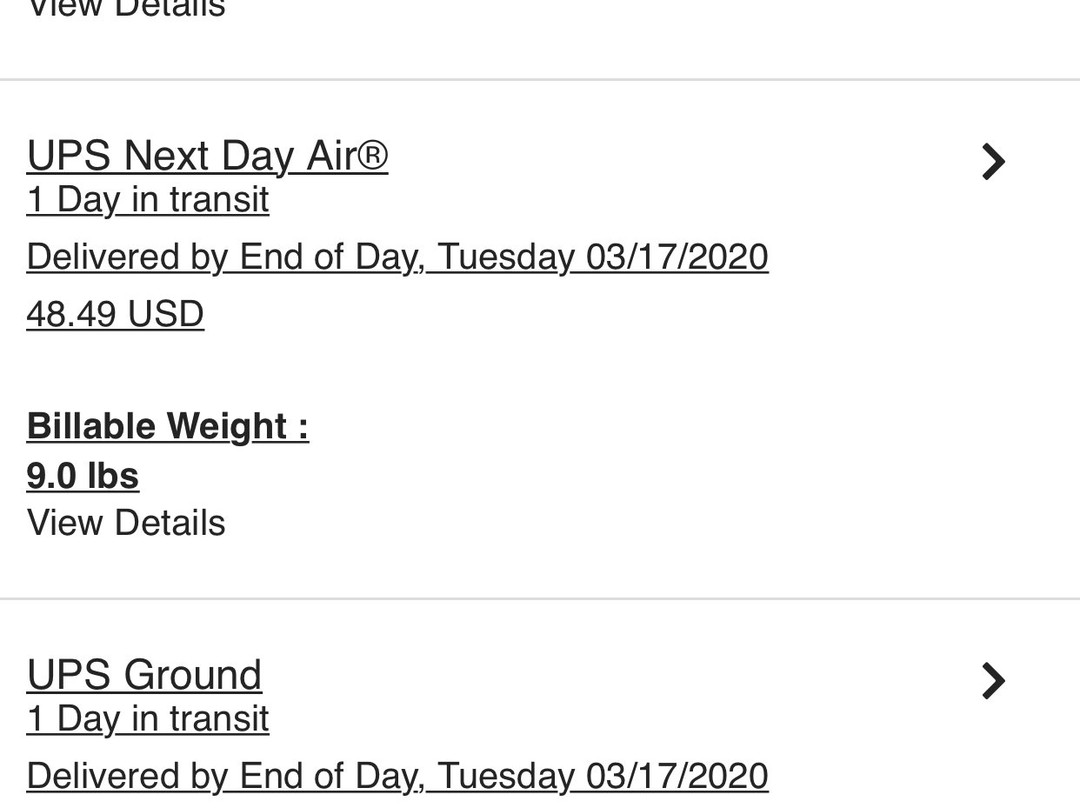Viewport: 1080px width, 808px height.
Task: Tap the cut-off View Details at top
Action: pyautogui.click(x=126, y=10)
